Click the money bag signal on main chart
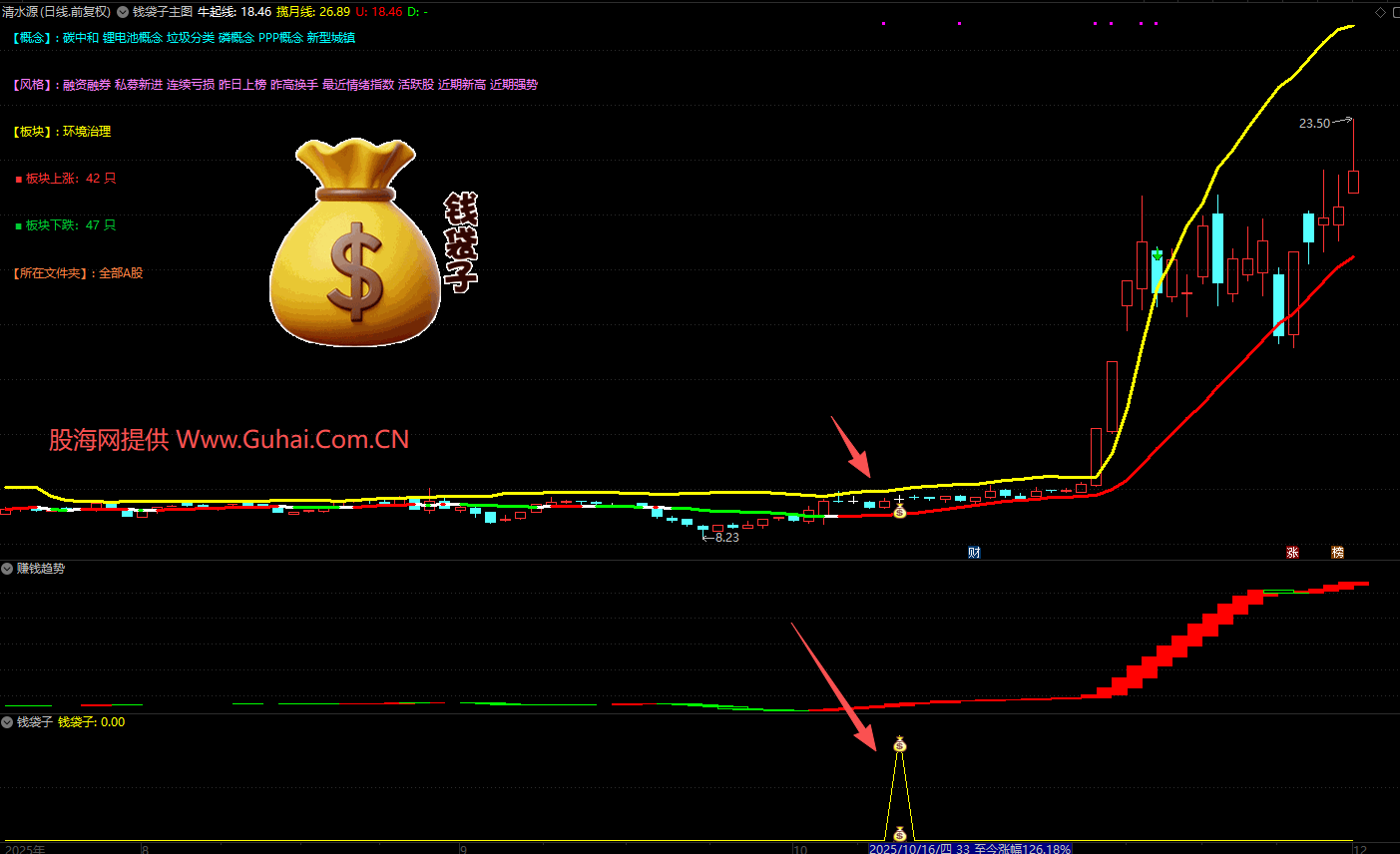The height and width of the screenshot is (854, 1400). click(x=899, y=512)
